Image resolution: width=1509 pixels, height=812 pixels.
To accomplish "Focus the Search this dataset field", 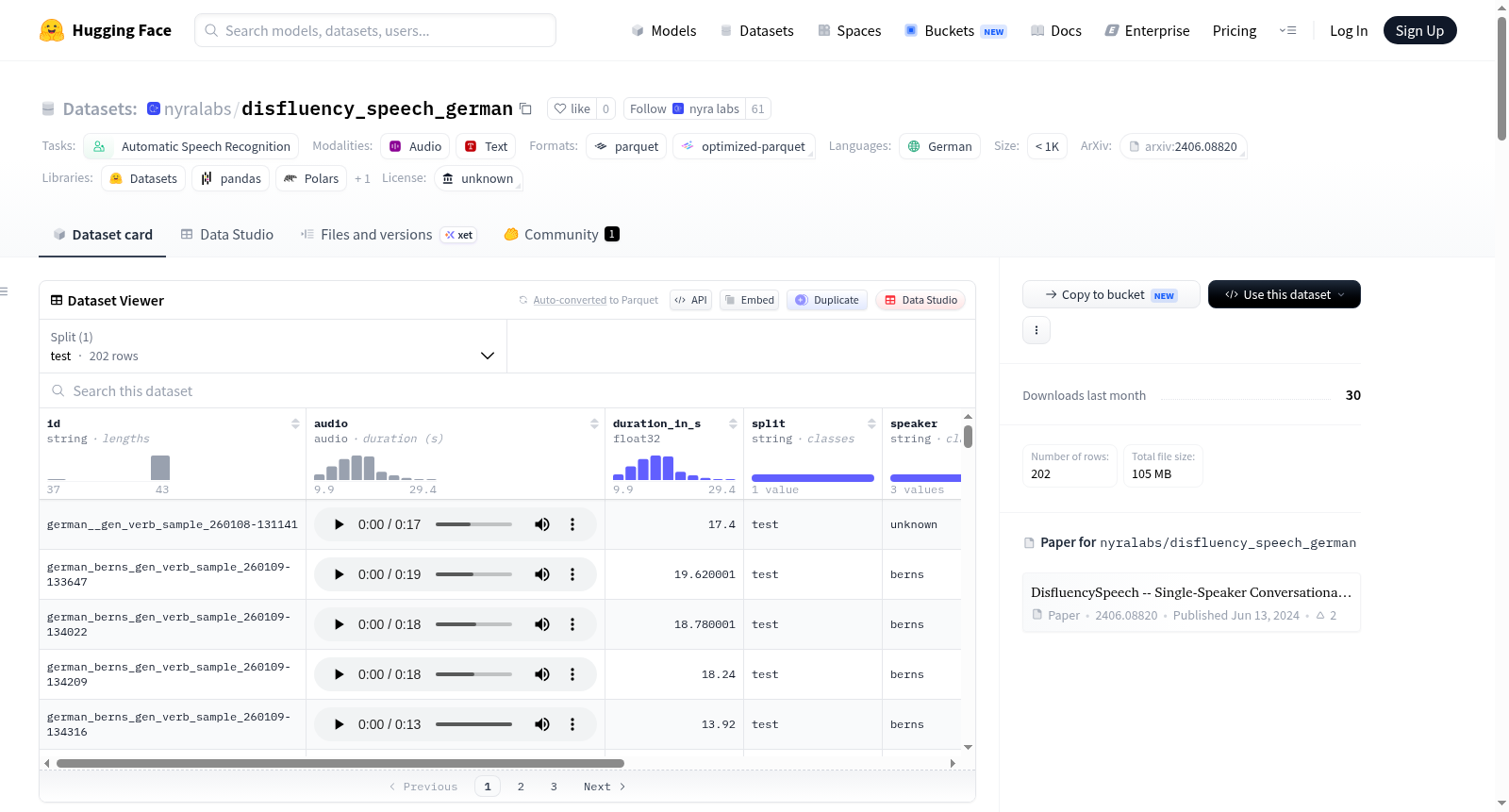I will click(x=507, y=390).
